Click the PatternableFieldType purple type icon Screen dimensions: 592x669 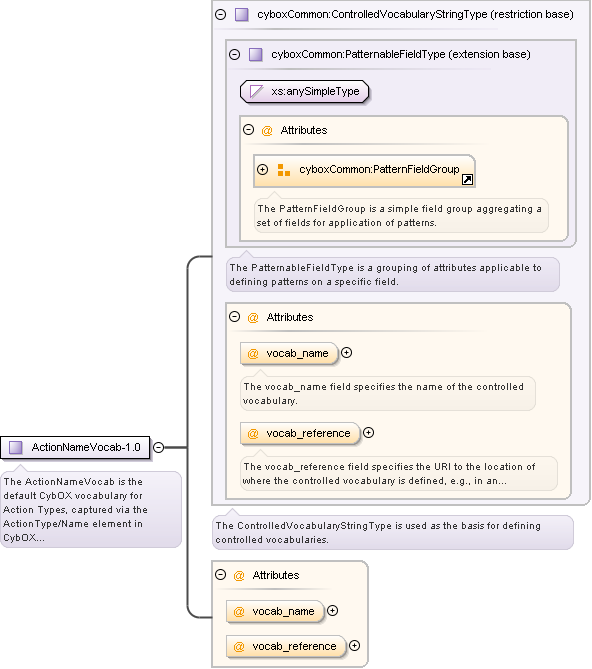coord(256,55)
